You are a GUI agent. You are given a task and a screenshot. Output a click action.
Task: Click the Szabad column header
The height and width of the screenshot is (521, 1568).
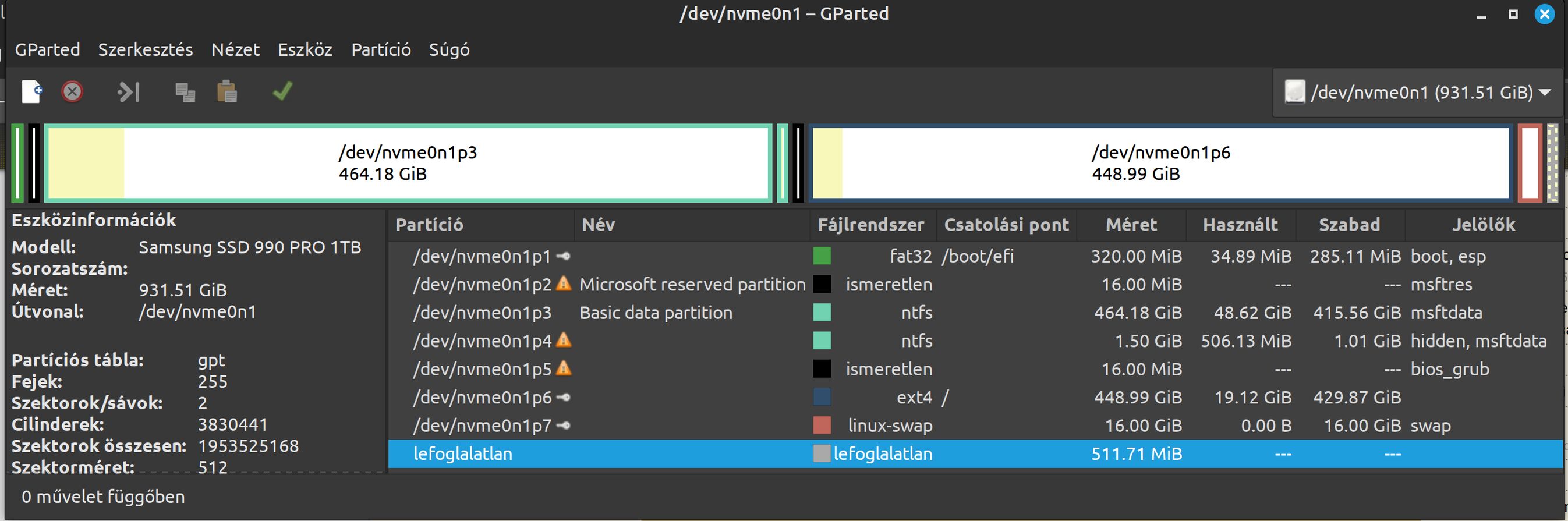[1350, 225]
